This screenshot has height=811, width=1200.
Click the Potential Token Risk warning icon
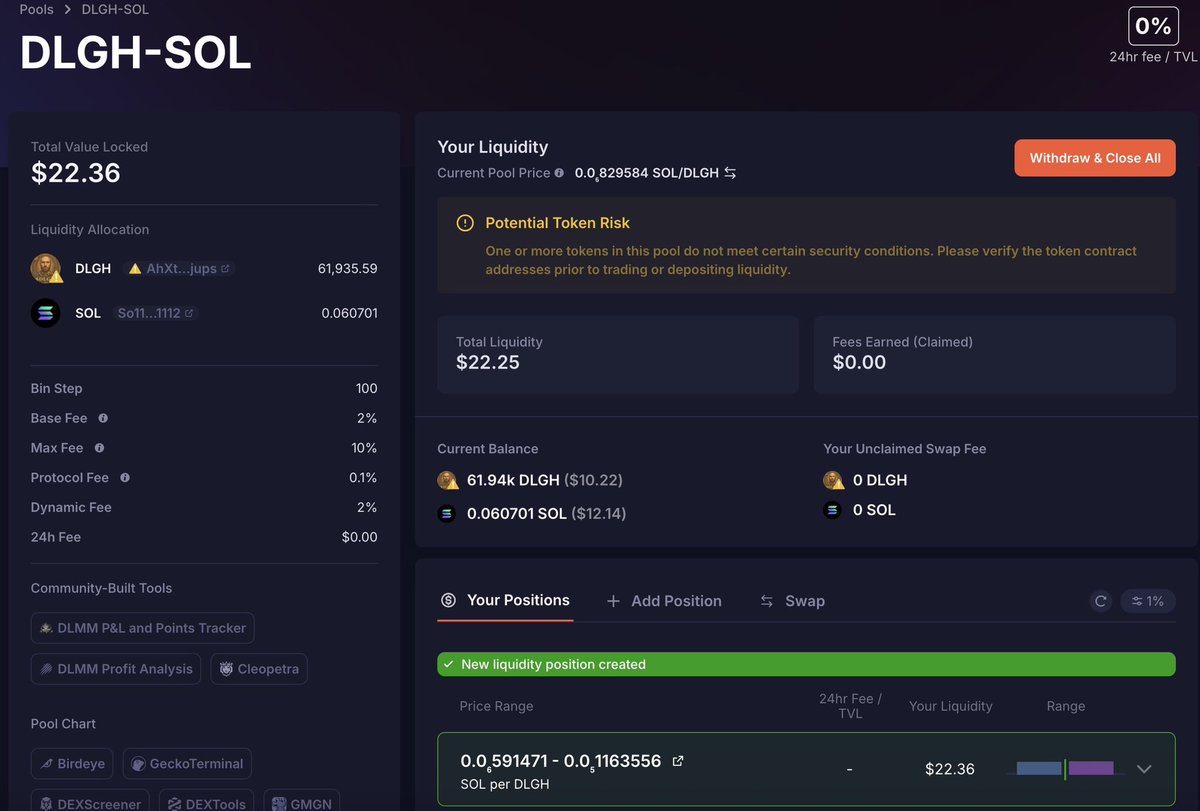click(465, 223)
